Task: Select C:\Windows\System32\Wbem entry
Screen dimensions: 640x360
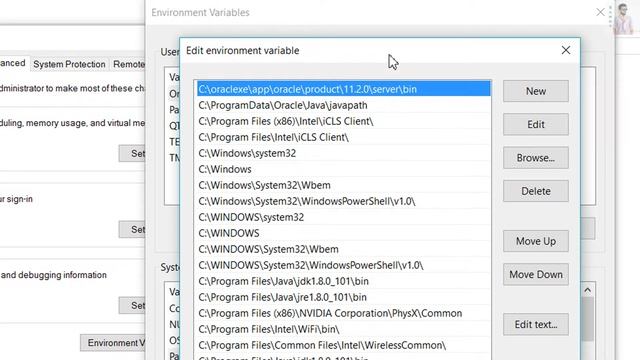Action: 343,185
